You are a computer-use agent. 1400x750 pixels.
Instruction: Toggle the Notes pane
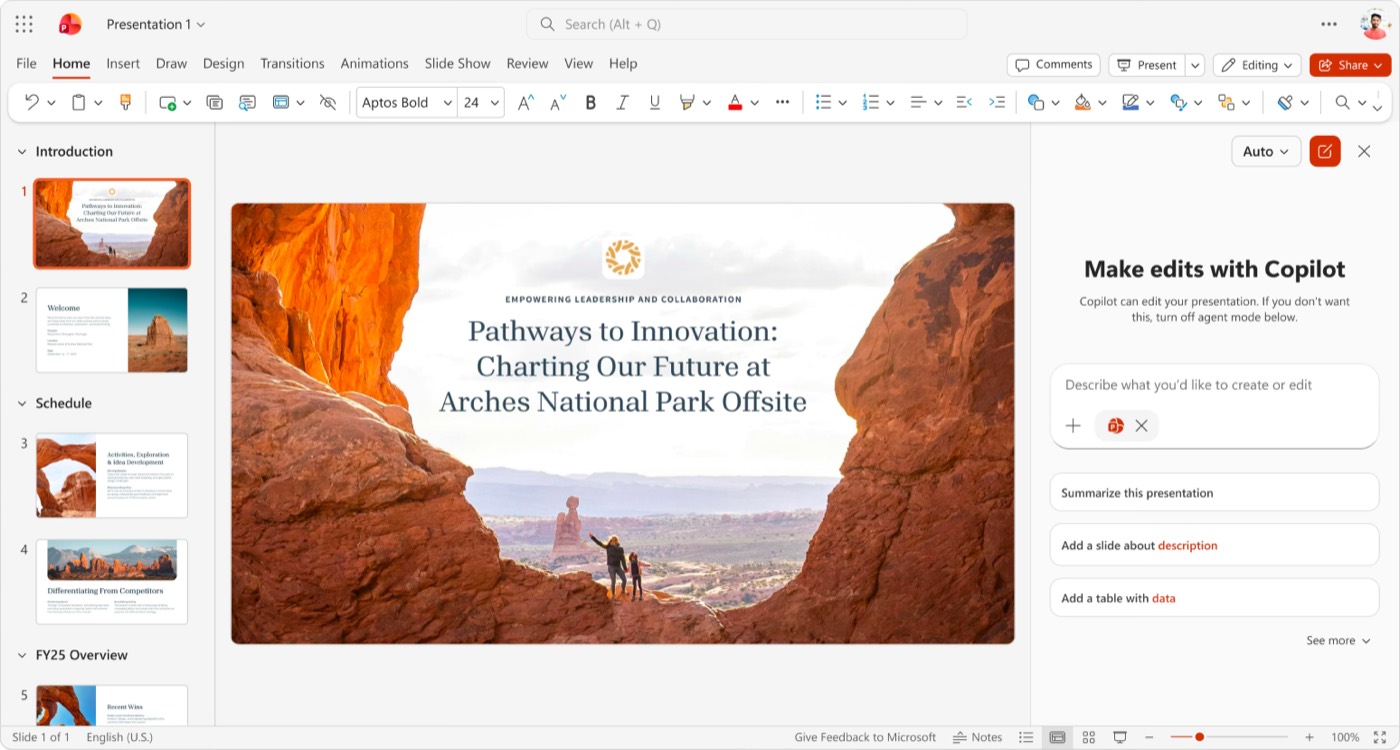977,737
